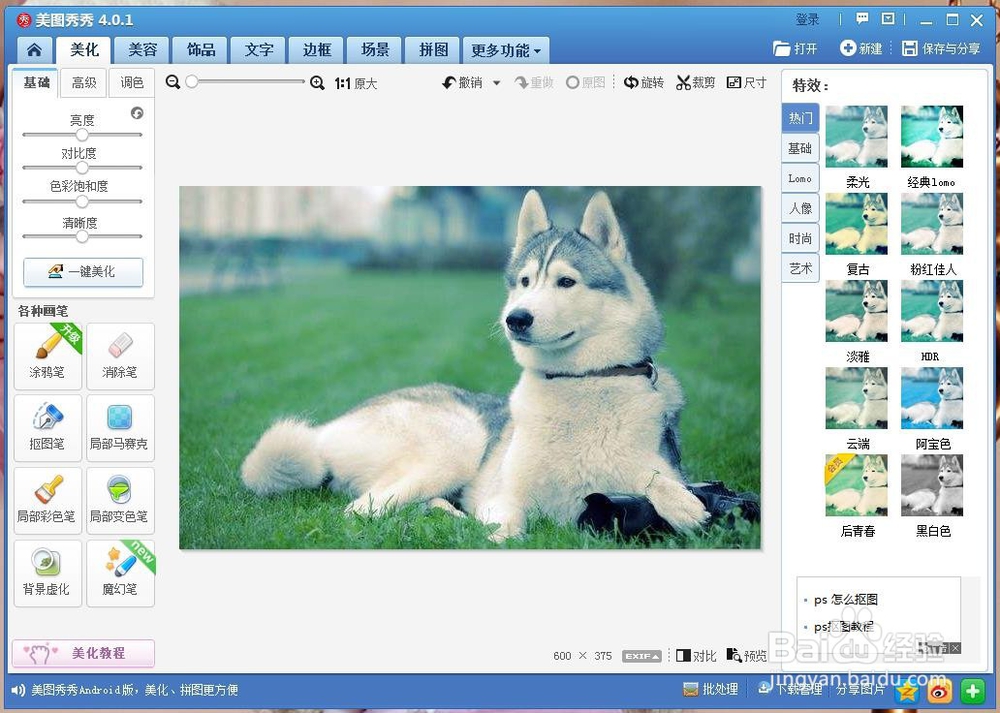Open the 背景虚化 background blur tool
The width and height of the screenshot is (1000, 713).
coord(48,573)
